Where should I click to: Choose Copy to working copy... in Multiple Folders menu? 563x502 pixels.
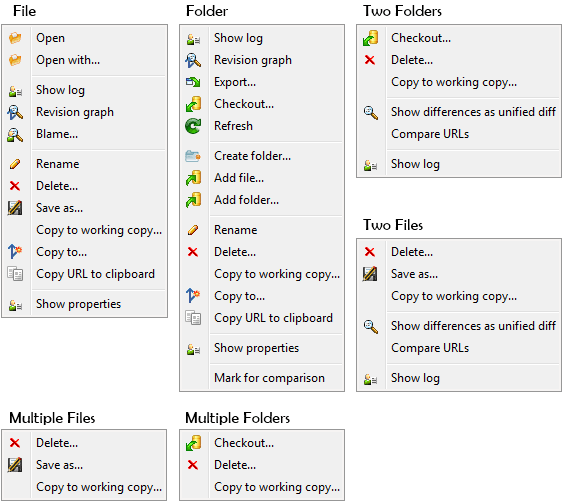point(276,487)
